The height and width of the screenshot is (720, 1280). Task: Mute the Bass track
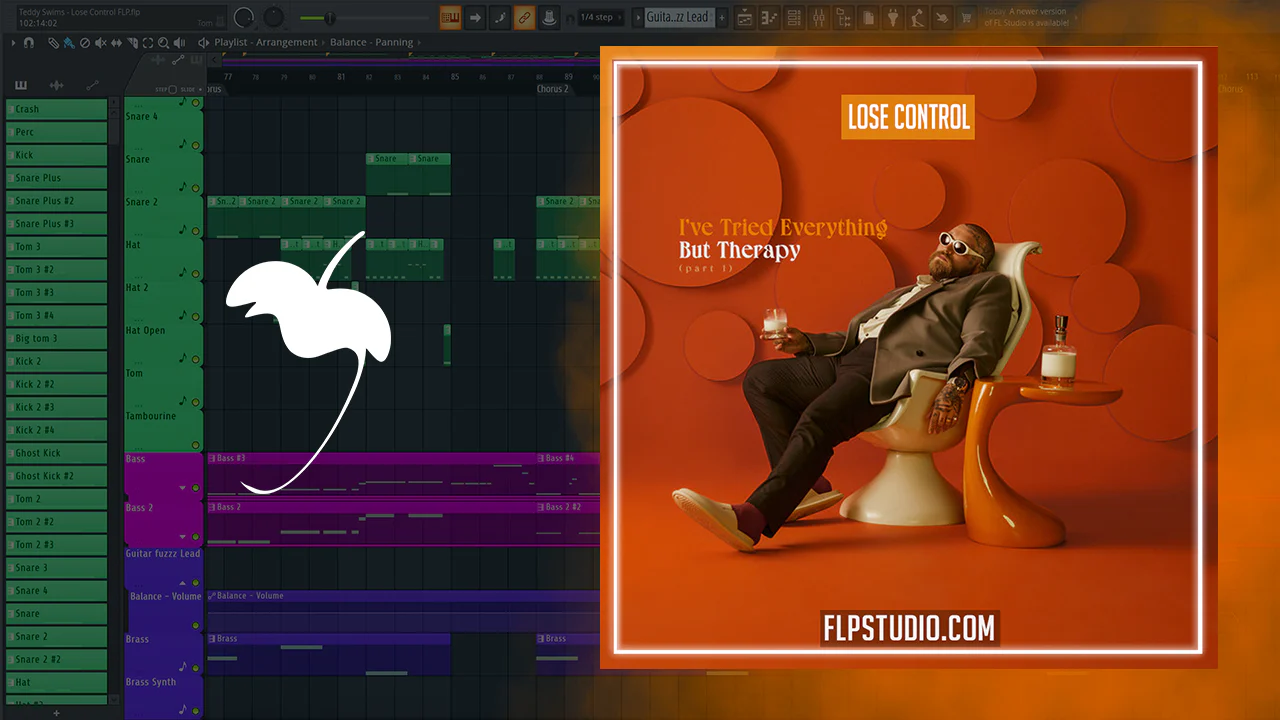pos(196,488)
